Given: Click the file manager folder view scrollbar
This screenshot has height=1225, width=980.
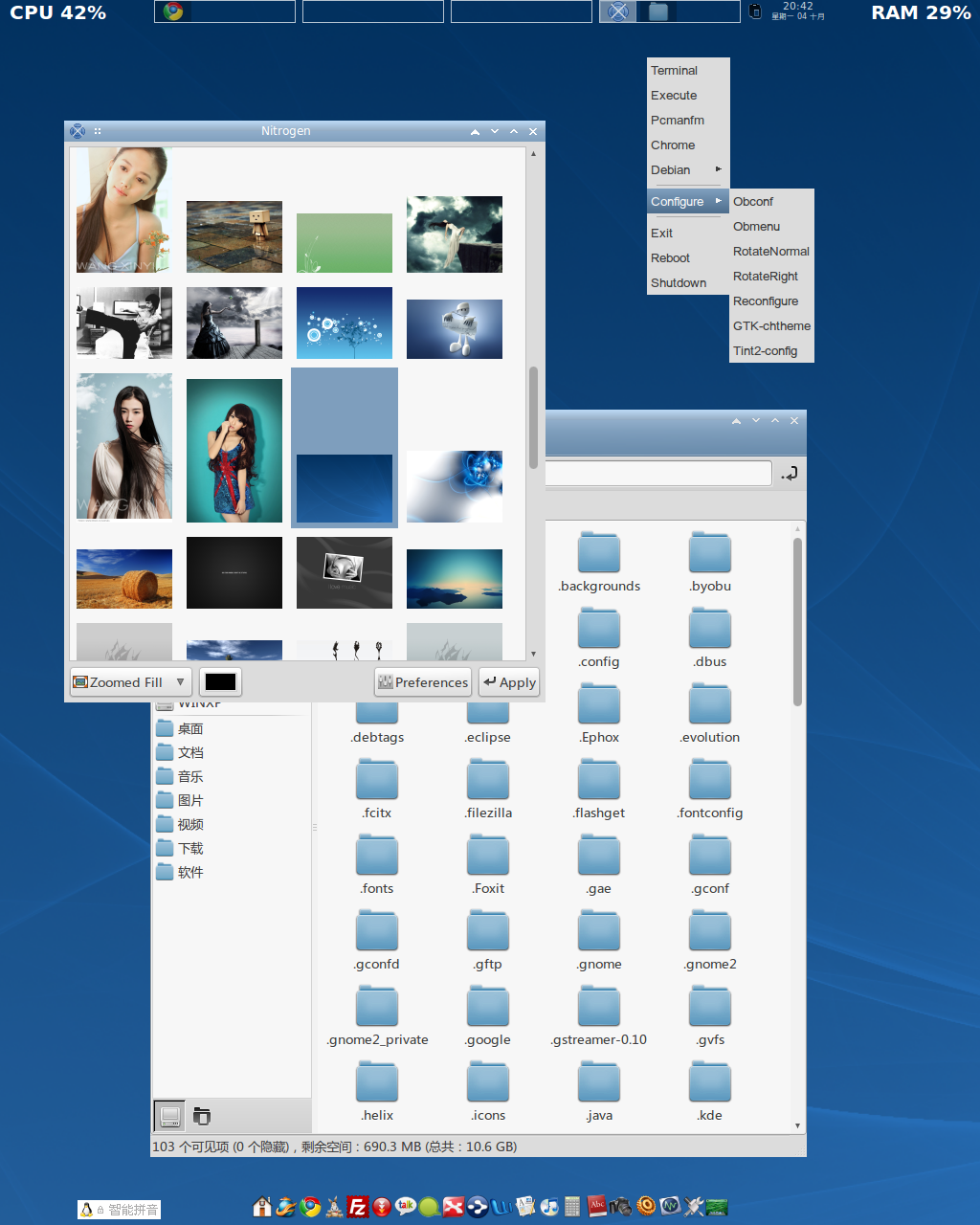Looking at the screenshot, I should (797, 622).
